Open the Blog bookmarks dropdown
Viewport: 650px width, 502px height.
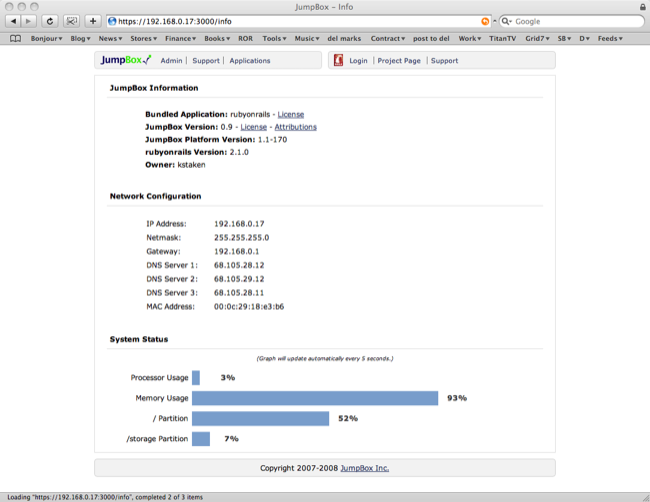tap(80, 39)
